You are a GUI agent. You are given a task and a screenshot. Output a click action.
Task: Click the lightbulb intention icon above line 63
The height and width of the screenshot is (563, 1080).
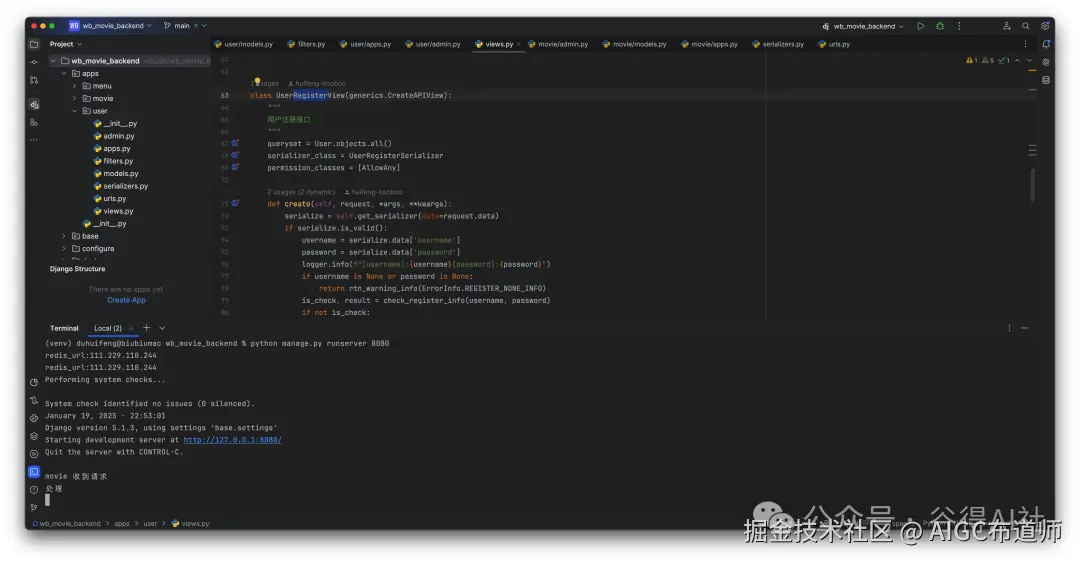coord(257,82)
